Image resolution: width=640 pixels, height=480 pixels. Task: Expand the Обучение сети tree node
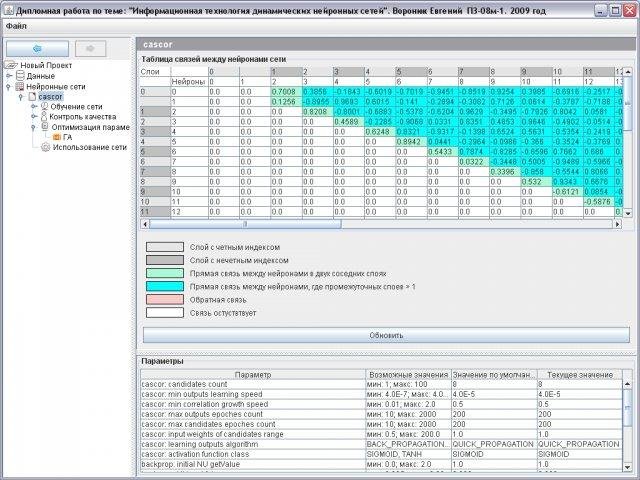(x=31, y=107)
